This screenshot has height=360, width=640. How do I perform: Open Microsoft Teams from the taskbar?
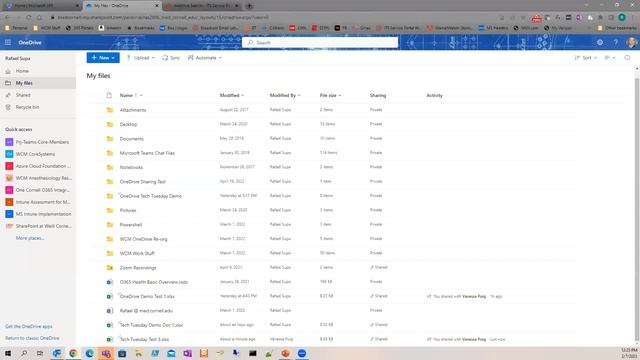coord(106,353)
